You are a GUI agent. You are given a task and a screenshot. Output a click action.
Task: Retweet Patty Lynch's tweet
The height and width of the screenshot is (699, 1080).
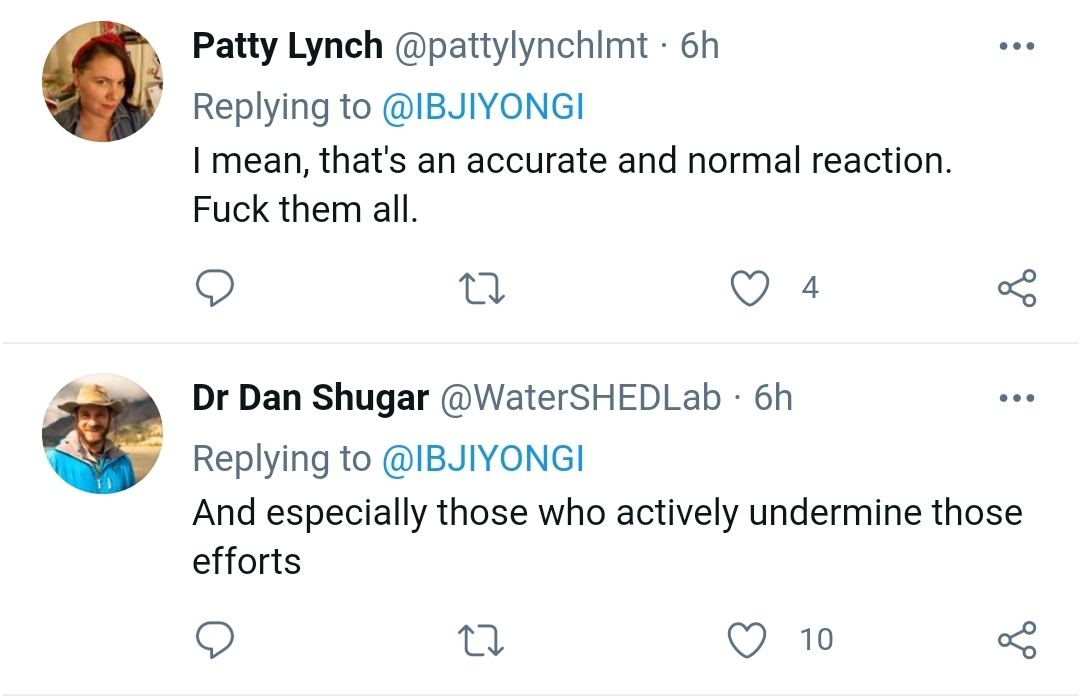[481, 289]
